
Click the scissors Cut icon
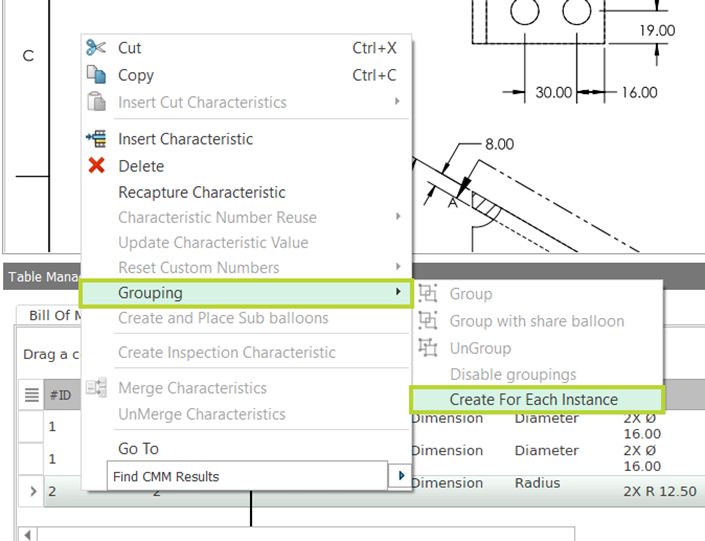pyautogui.click(x=96, y=48)
